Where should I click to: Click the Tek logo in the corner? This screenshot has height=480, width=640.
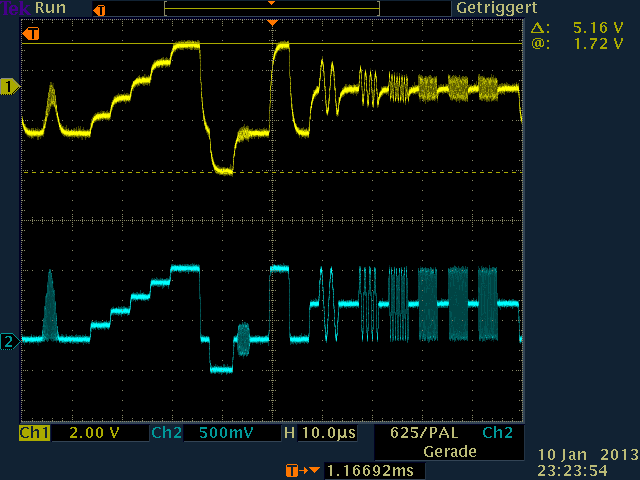15,8
